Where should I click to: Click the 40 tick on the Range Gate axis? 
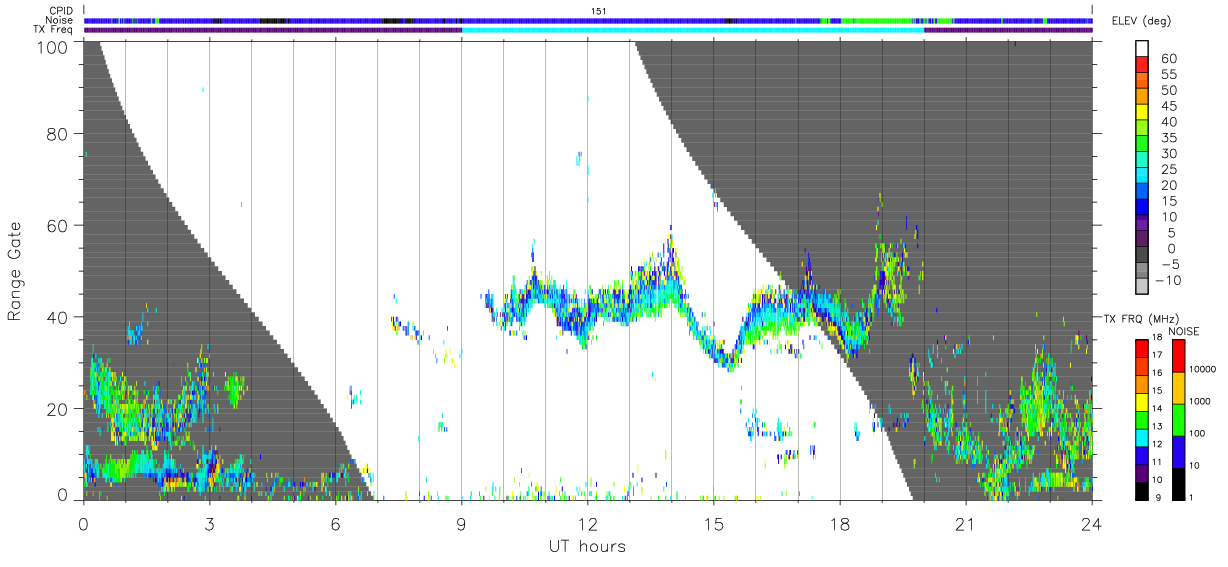point(59,317)
